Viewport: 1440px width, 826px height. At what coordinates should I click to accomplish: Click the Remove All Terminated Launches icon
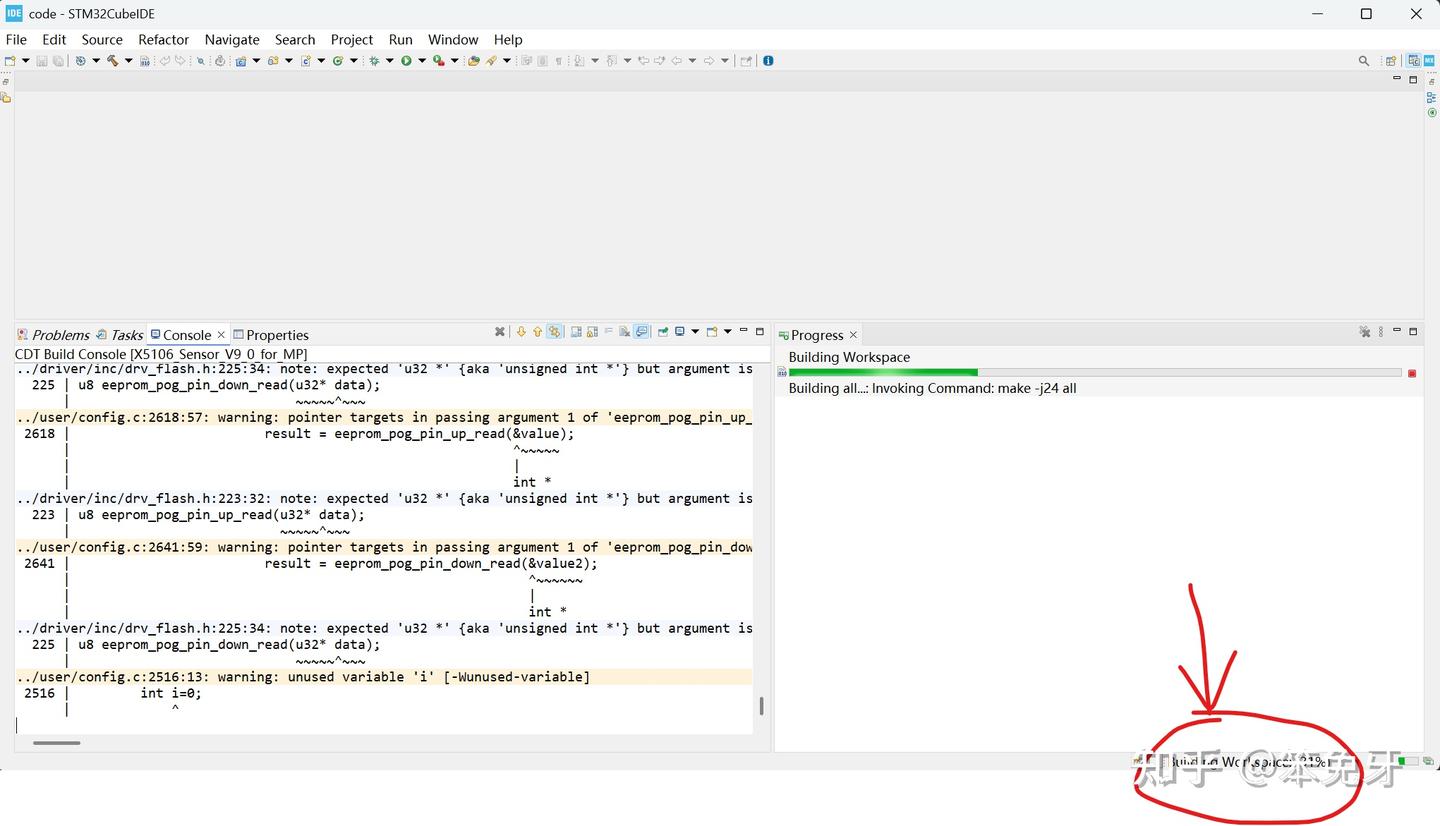click(x=500, y=331)
